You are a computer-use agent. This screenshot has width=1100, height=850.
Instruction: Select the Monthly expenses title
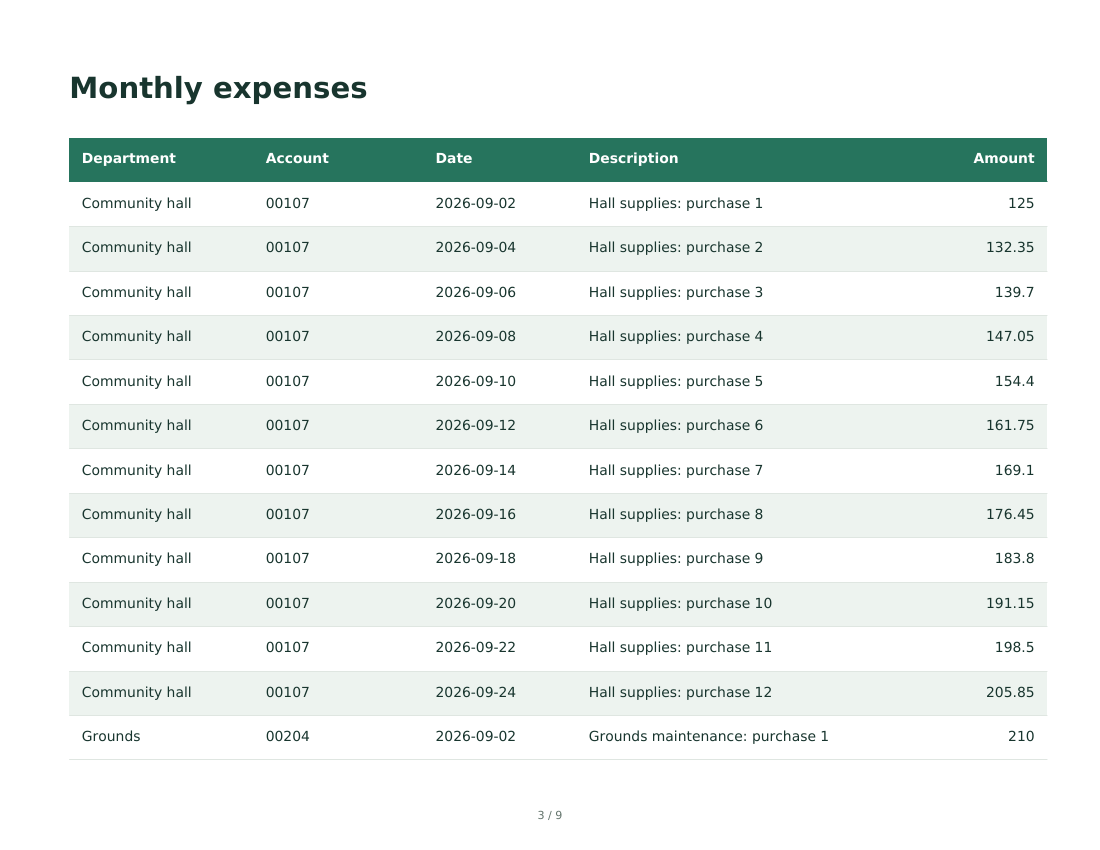218,88
